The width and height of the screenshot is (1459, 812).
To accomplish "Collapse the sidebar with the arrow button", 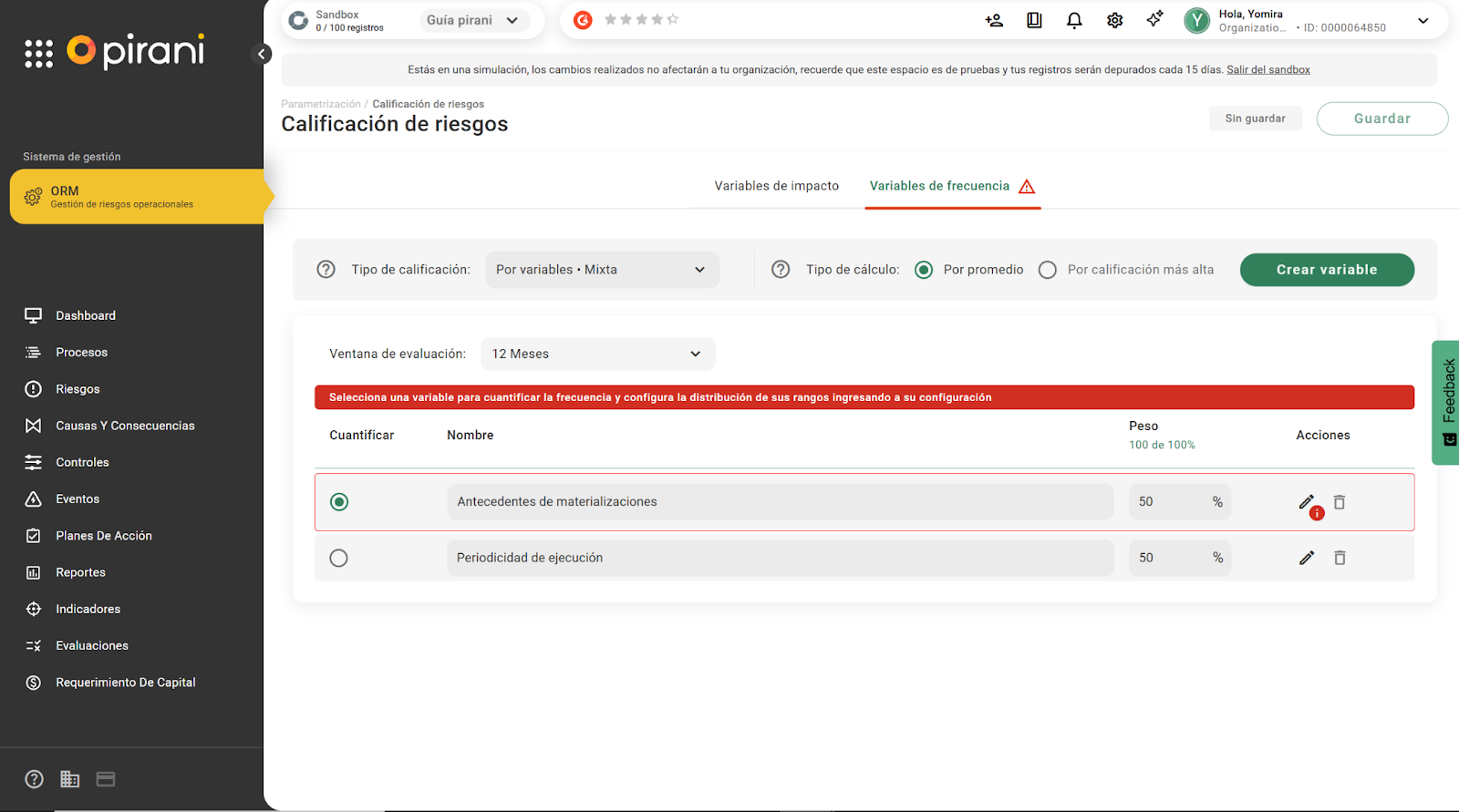I will click(262, 54).
